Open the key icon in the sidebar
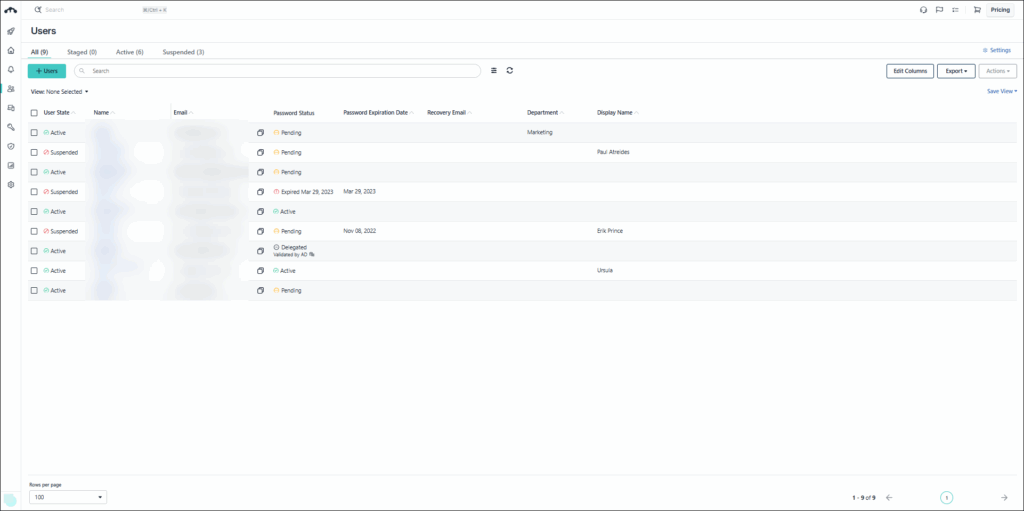 tap(10, 127)
